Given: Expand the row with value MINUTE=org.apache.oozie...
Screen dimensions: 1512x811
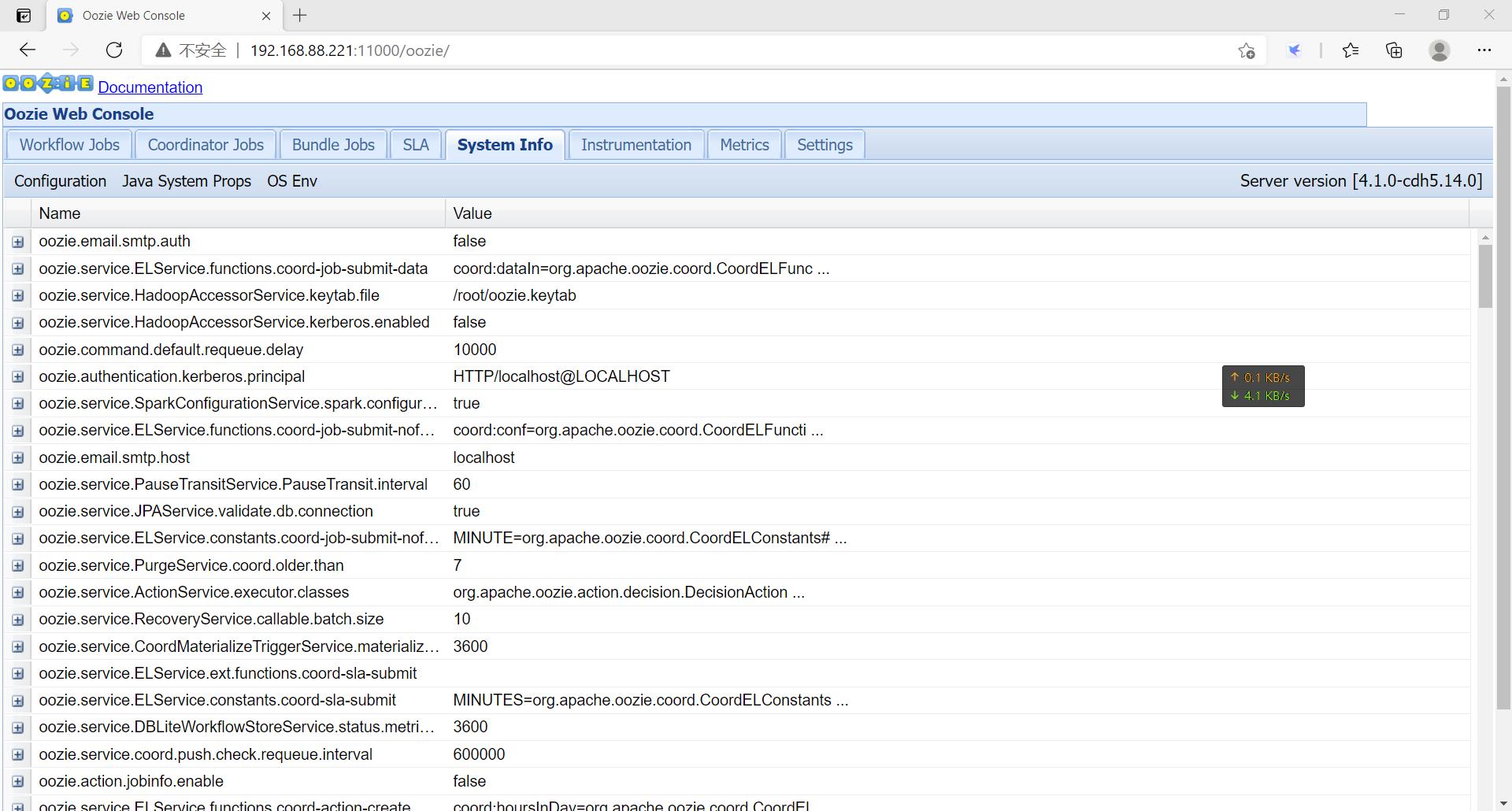Looking at the screenshot, I should click(x=18, y=539).
